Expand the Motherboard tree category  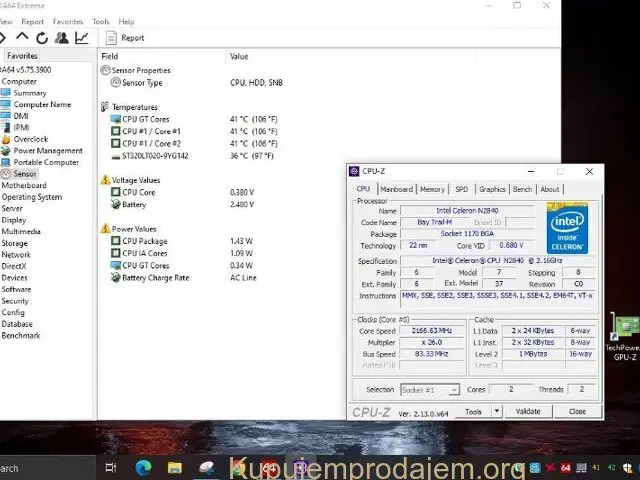point(24,185)
